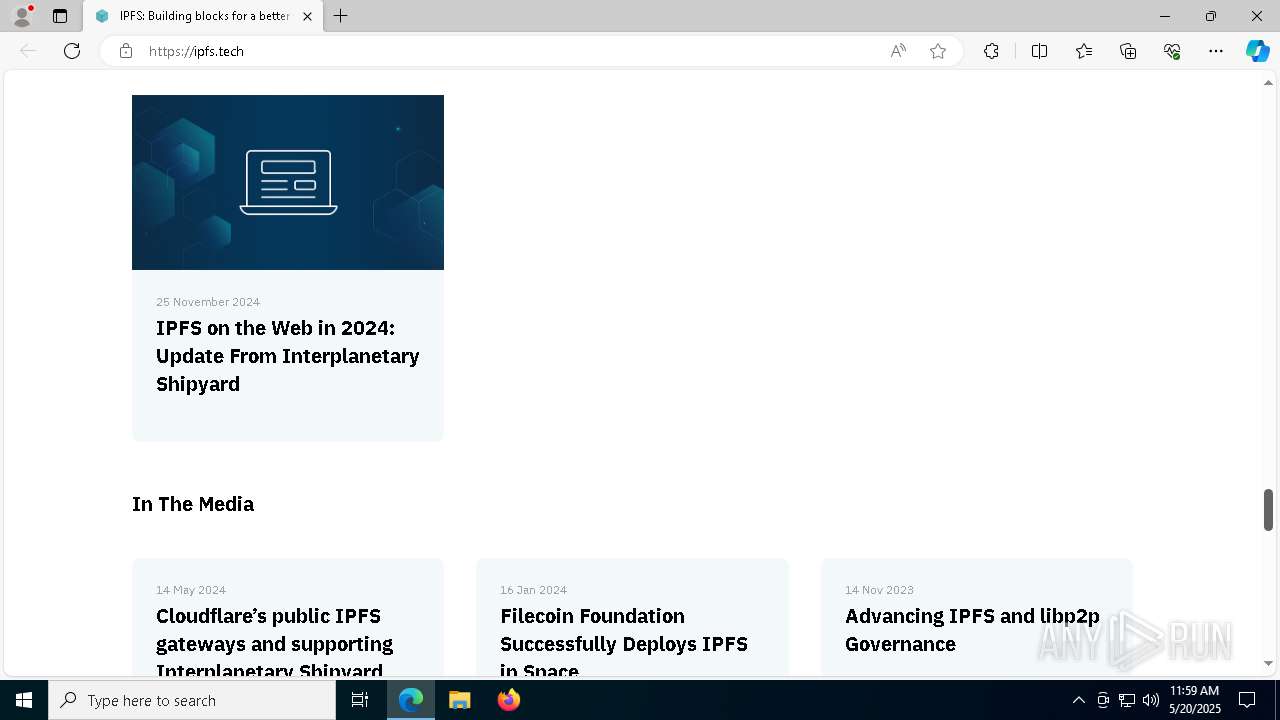Viewport: 1280px width, 720px height.
Task: Add this page to favorites star
Action: (x=938, y=51)
